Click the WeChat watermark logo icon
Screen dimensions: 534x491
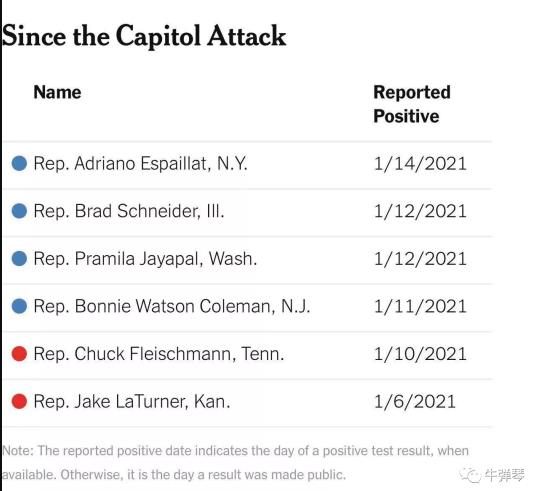click(x=470, y=475)
